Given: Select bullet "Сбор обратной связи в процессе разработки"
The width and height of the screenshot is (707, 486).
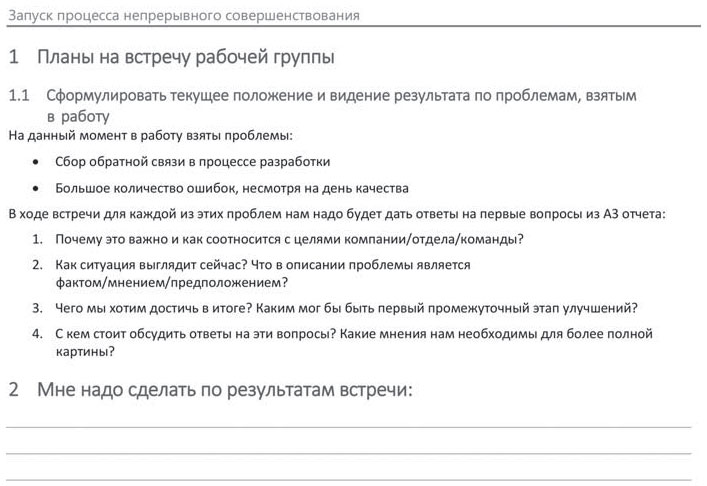Looking at the screenshot, I should (192, 161).
